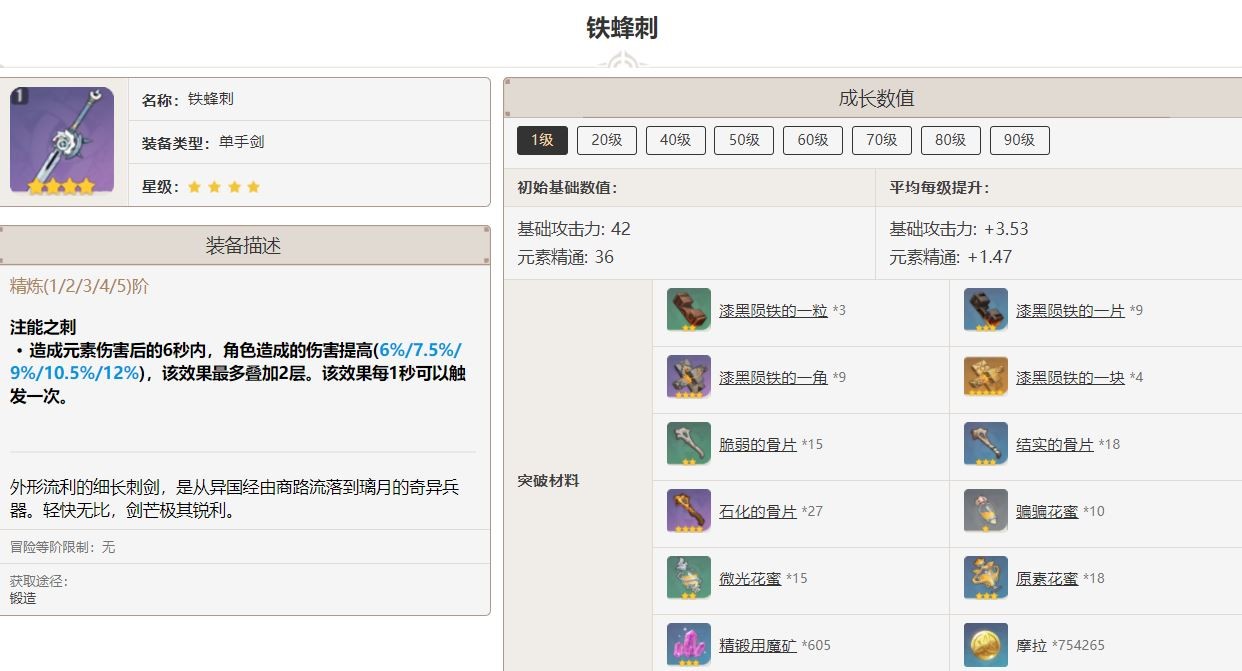Click the 微光花蜜 material icon
The height and width of the screenshot is (671, 1242).
tap(689, 578)
